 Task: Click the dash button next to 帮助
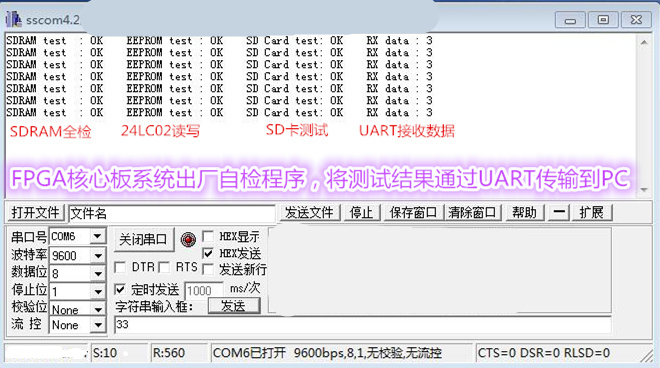tap(559, 213)
